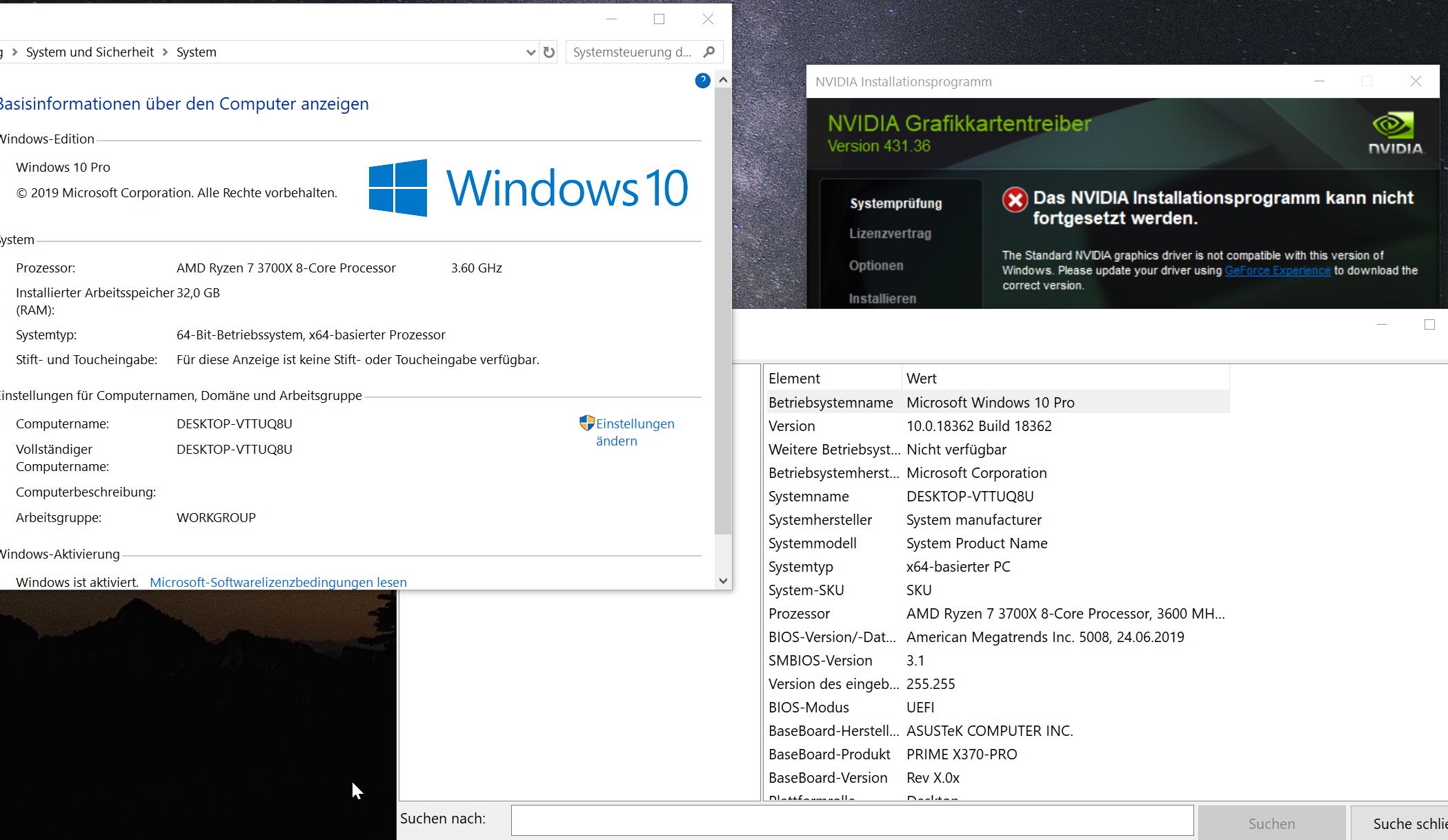Click the red error X icon
This screenshot has width=1448, height=840.
coord(1015,200)
